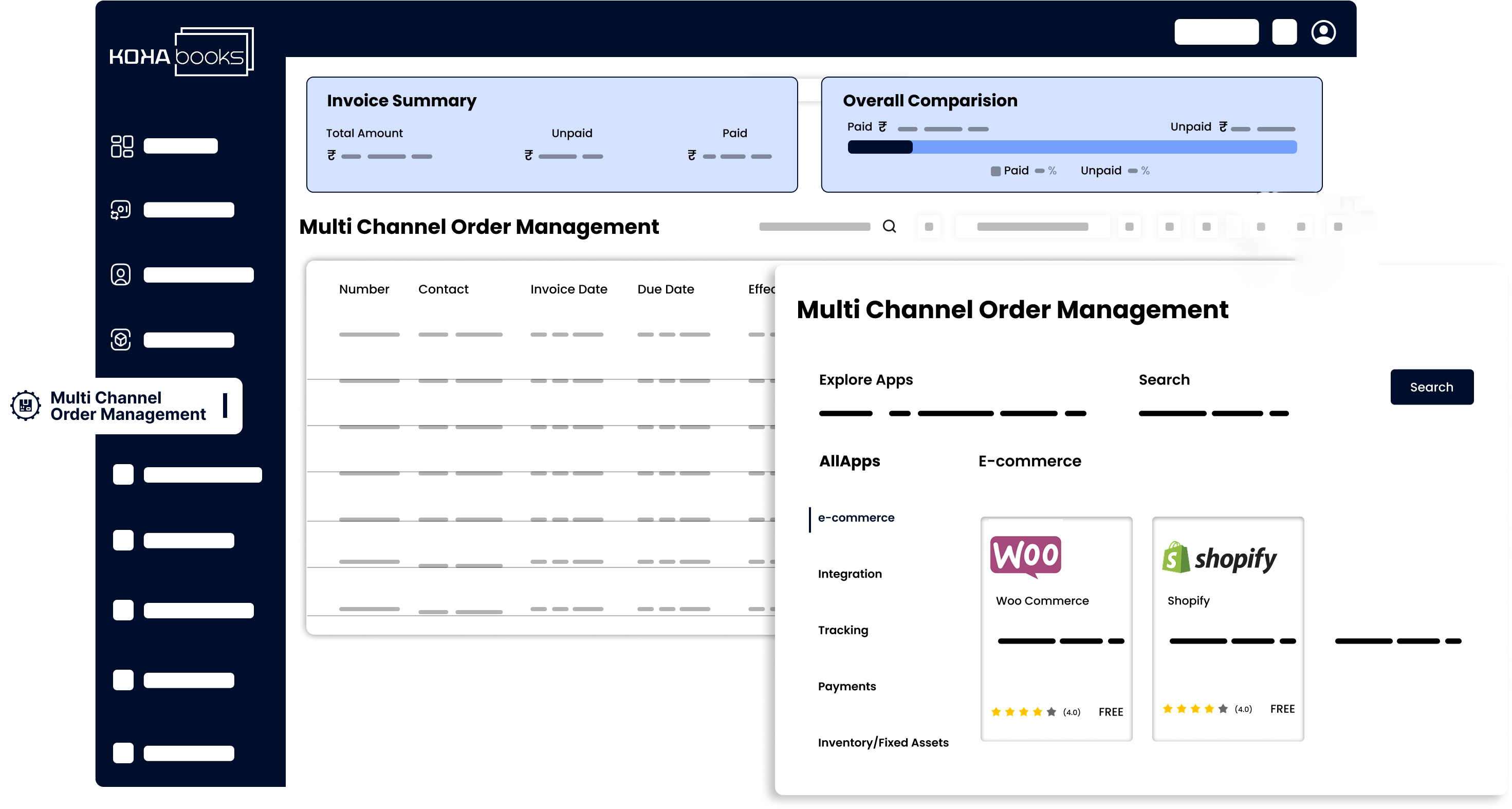
Task: Click the package box sidebar icon
Action: [121, 339]
